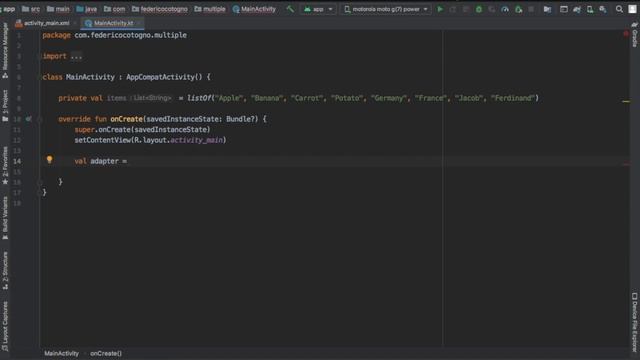The height and width of the screenshot is (360, 640).
Task: Open the Z: Structure tool window
Action: (5, 270)
